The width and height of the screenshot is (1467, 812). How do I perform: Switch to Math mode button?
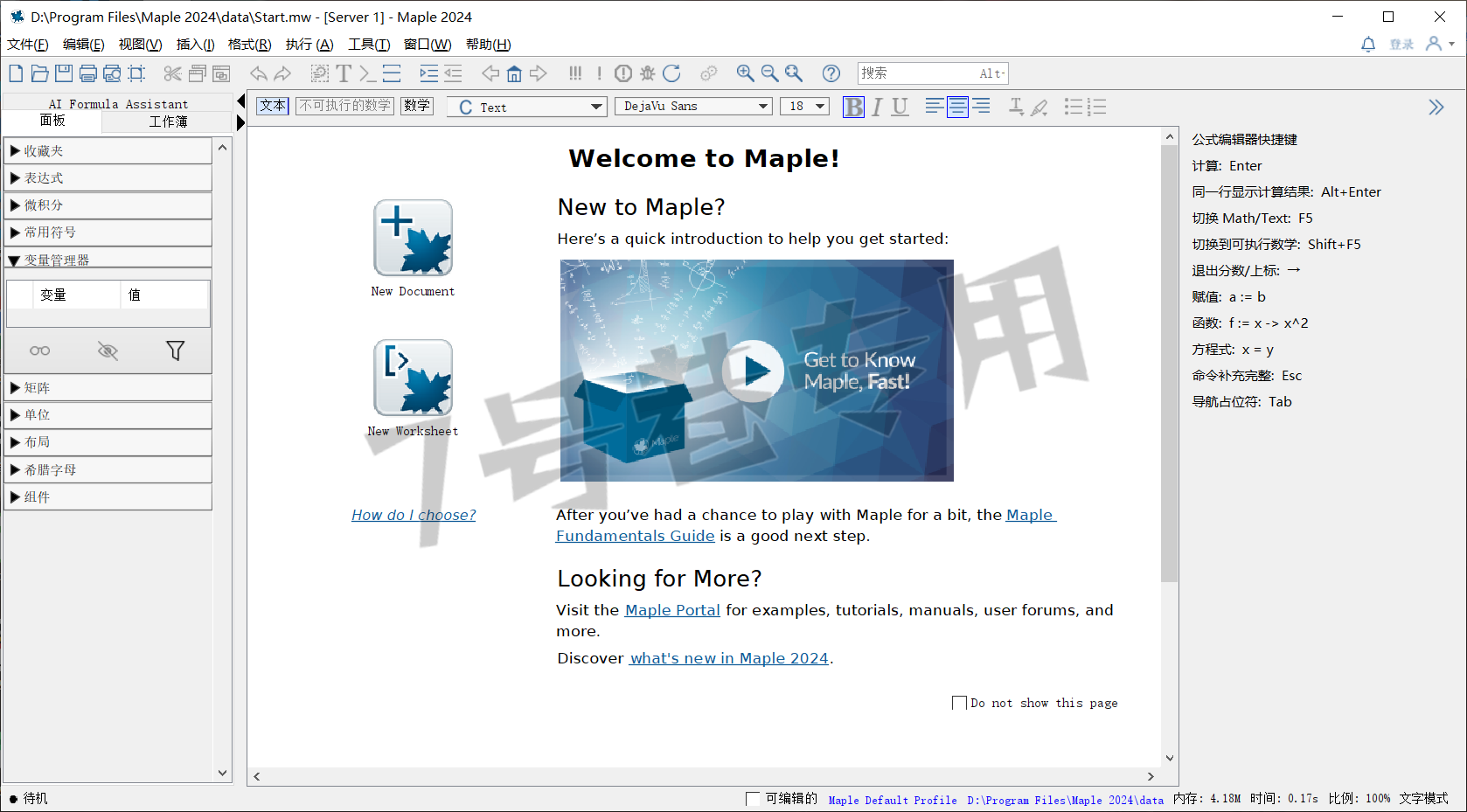click(417, 106)
